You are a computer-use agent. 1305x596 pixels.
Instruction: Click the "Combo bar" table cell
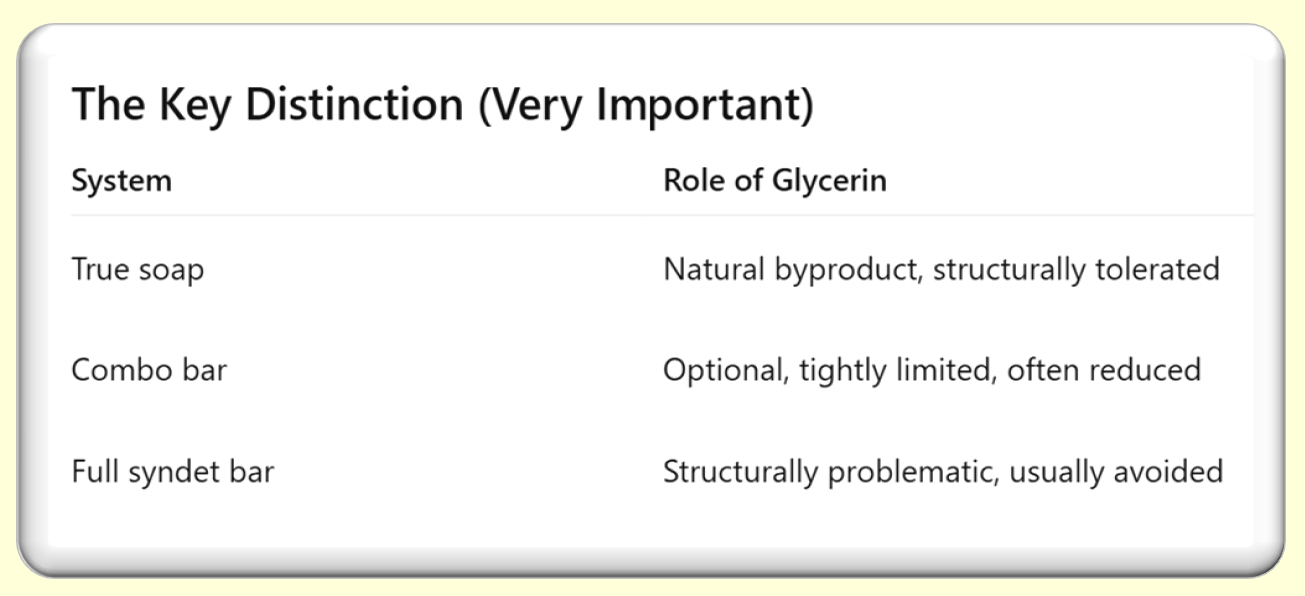[x=149, y=370]
